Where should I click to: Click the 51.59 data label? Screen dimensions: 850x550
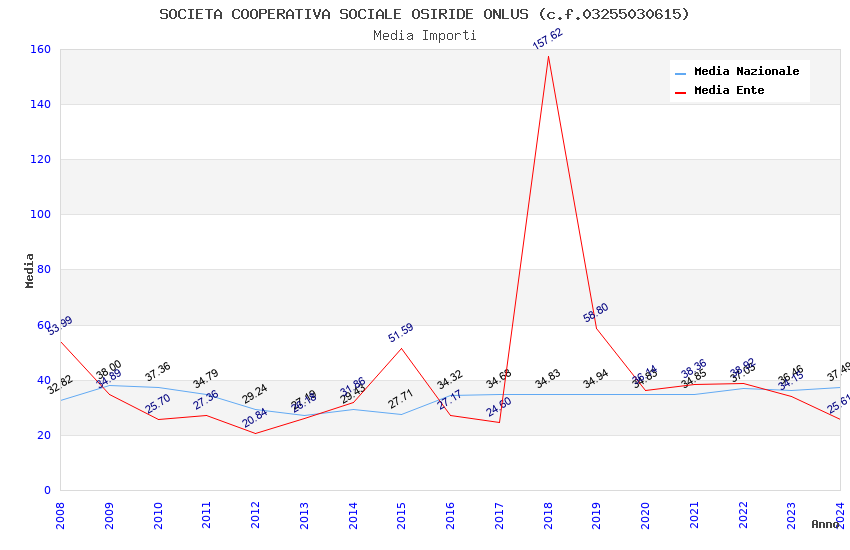pyautogui.click(x=401, y=333)
